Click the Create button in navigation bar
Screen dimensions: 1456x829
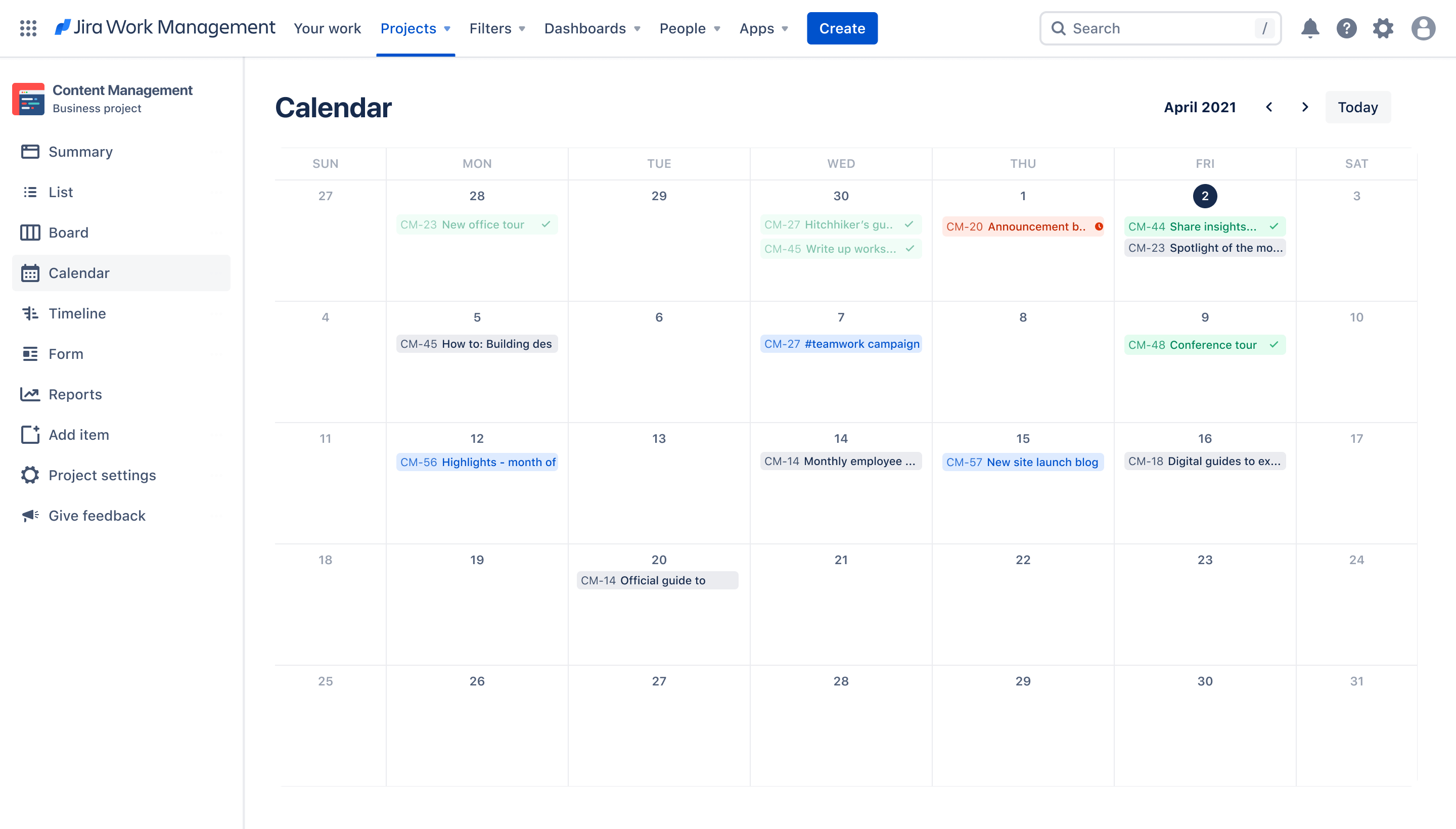tap(842, 28)
